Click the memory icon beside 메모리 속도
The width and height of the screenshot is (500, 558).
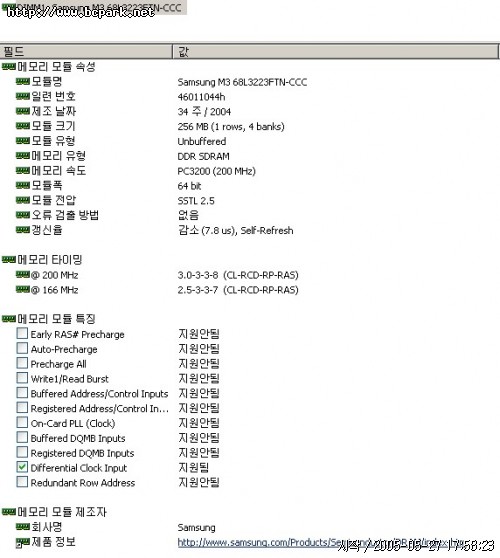(22, 170)
